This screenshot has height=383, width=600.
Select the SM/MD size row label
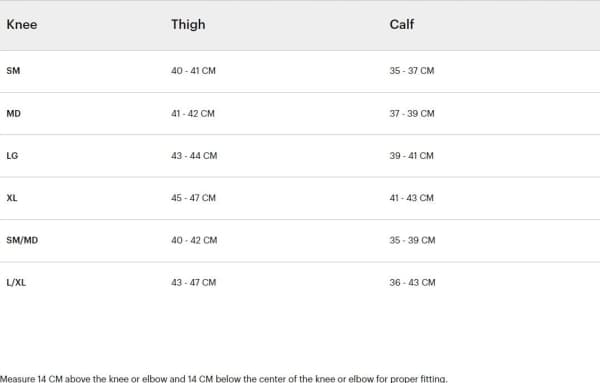22,240
